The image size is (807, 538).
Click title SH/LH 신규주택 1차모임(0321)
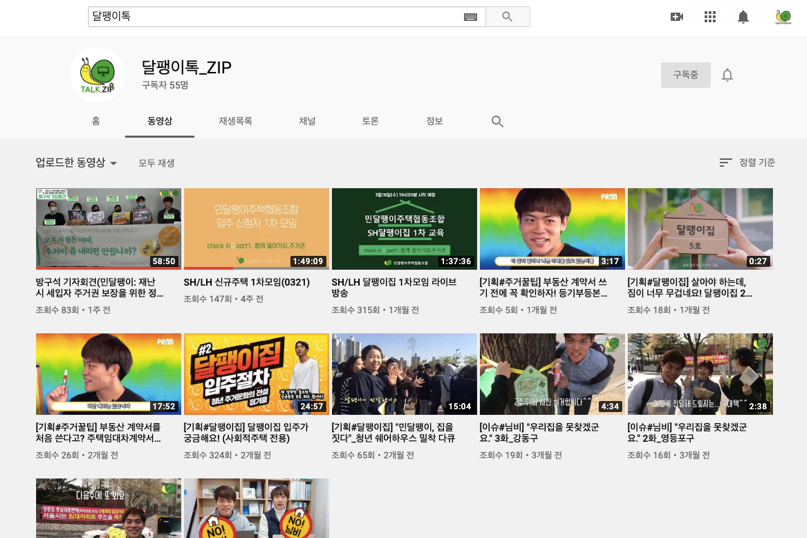pos(247,282)
